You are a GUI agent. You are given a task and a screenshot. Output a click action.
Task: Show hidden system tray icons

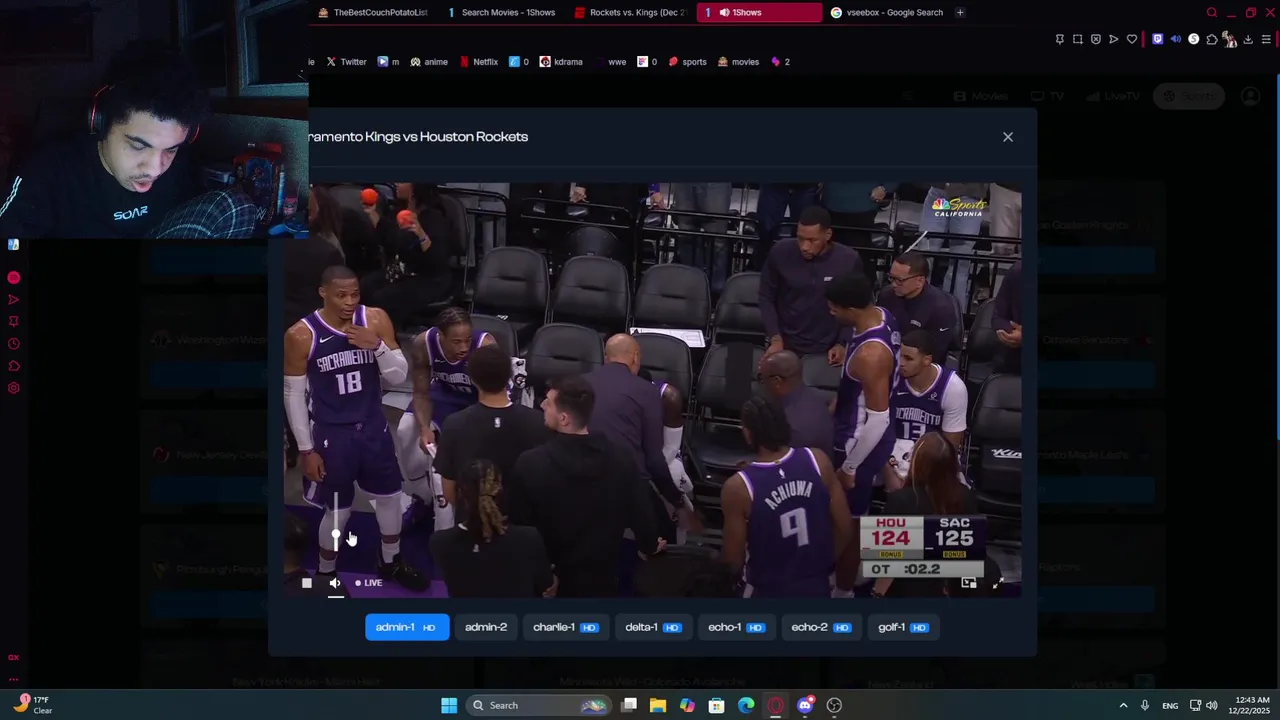coord(1123,706)
